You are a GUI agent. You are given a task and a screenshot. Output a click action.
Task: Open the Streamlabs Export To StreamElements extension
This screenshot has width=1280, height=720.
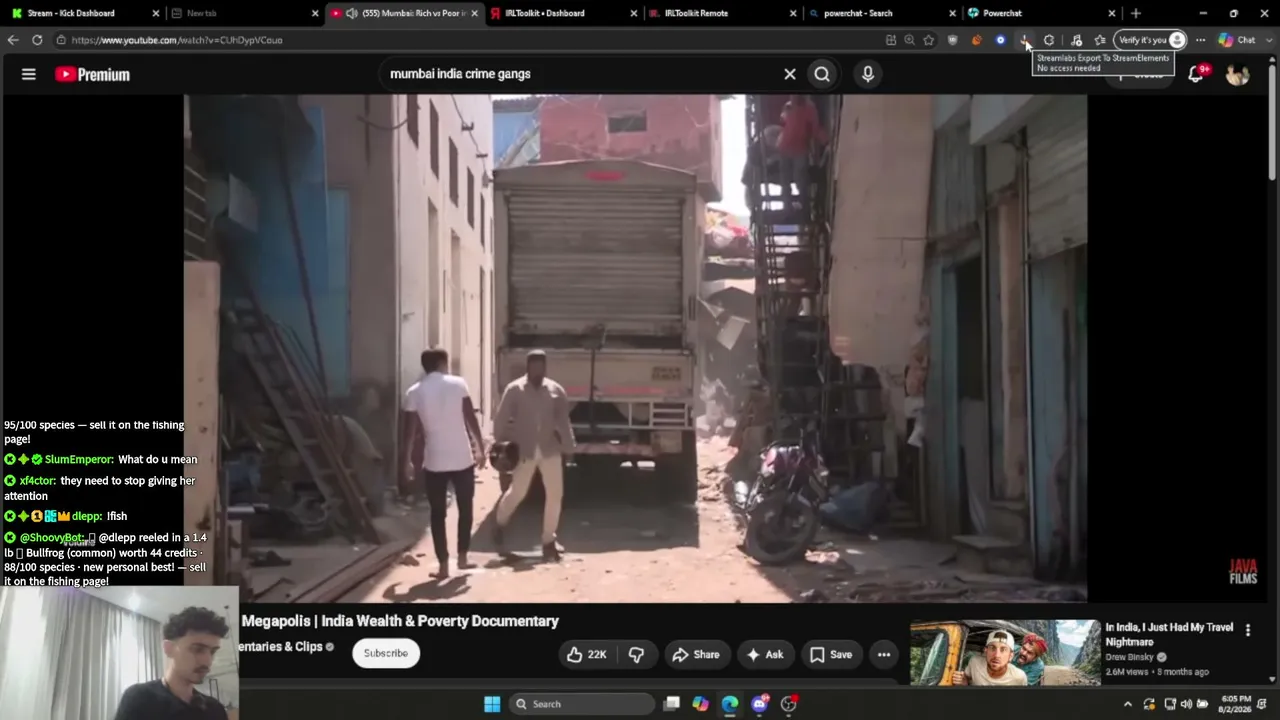click(x=1025, y=40)
